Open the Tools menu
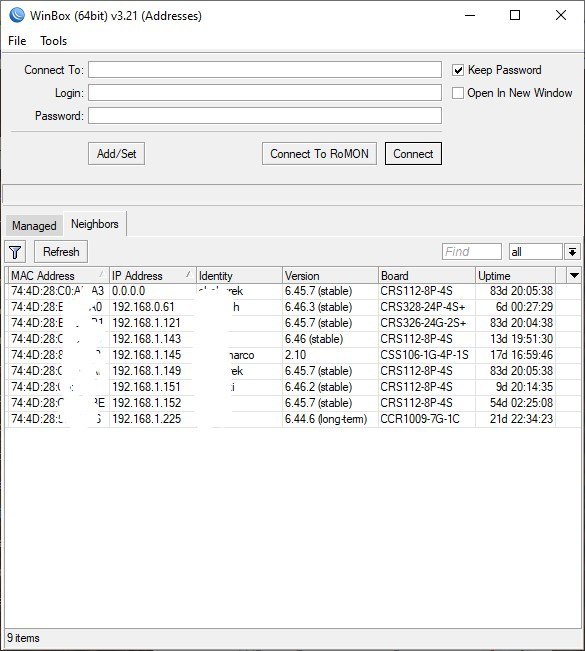 53,41
